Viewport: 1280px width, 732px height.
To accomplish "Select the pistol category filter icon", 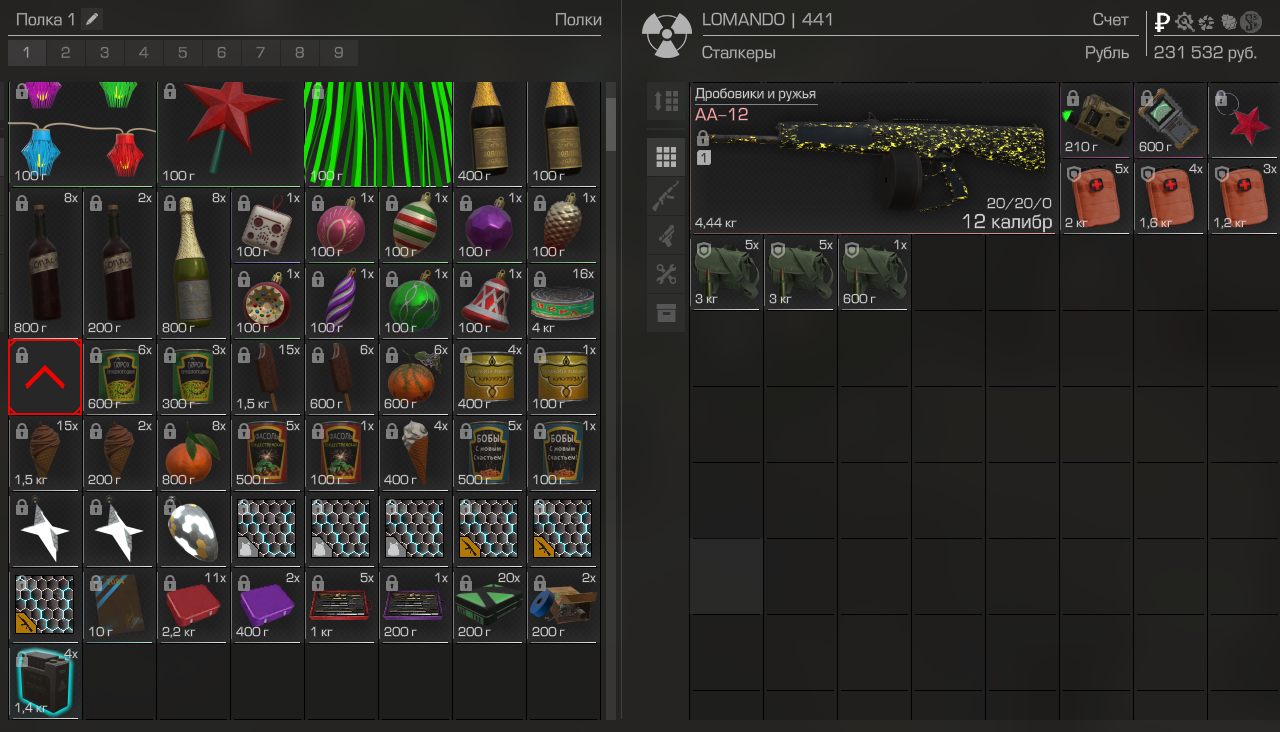I will tap(666, 234).
